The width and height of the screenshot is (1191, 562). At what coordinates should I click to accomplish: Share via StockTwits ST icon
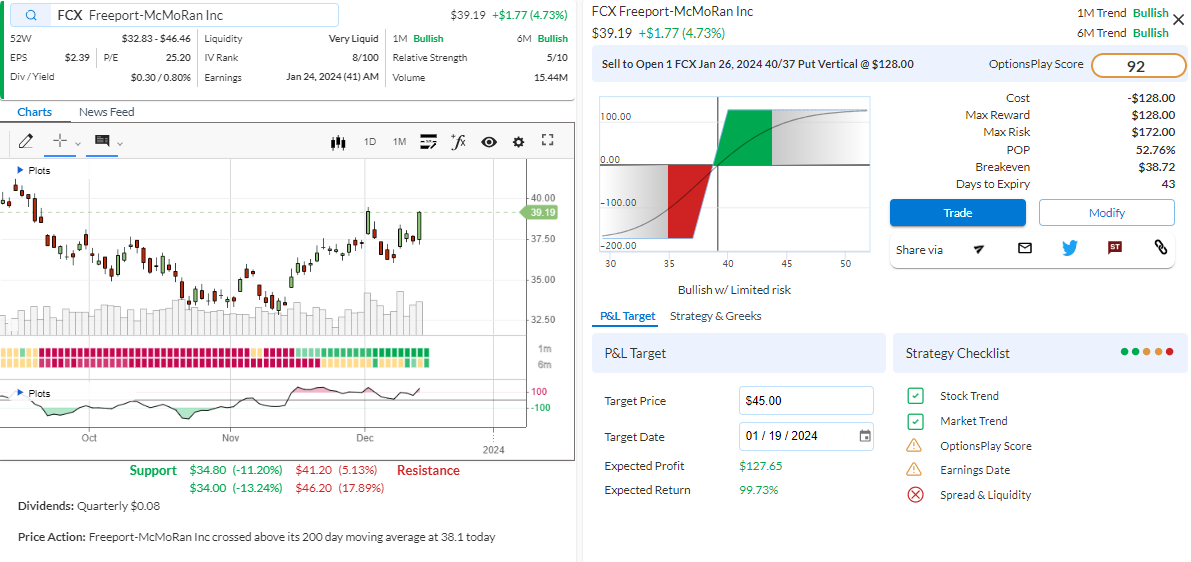click(x=1115, y=247)
